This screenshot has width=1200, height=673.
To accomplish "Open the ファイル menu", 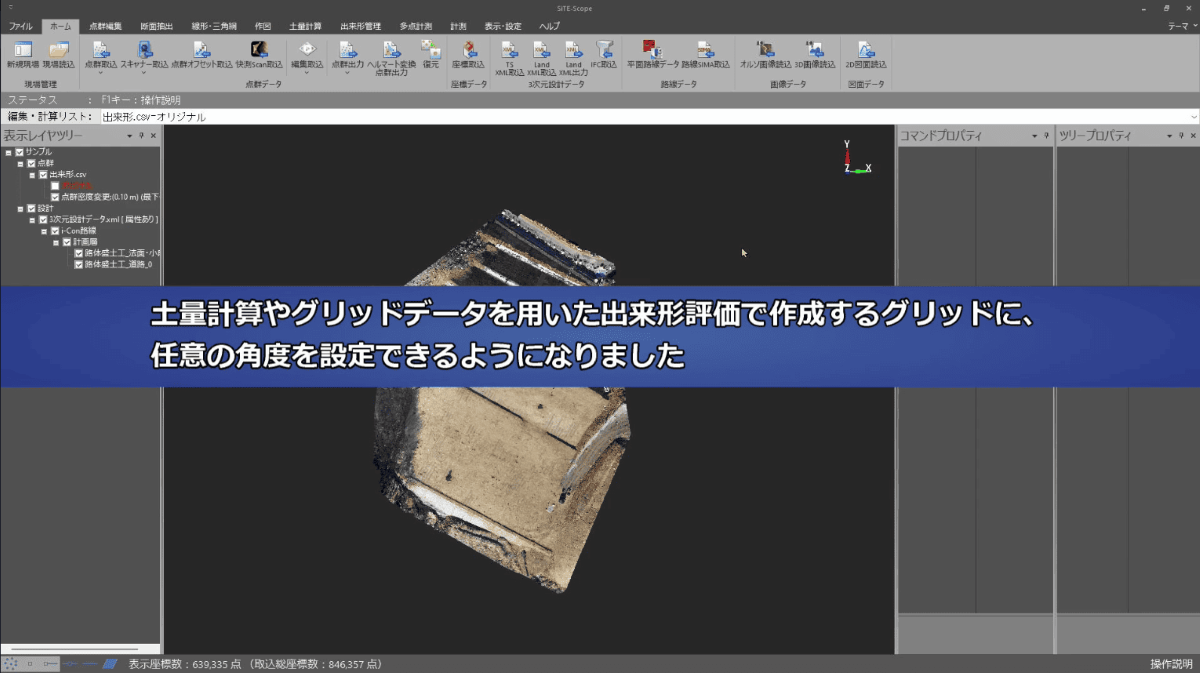I will point(20,27).
